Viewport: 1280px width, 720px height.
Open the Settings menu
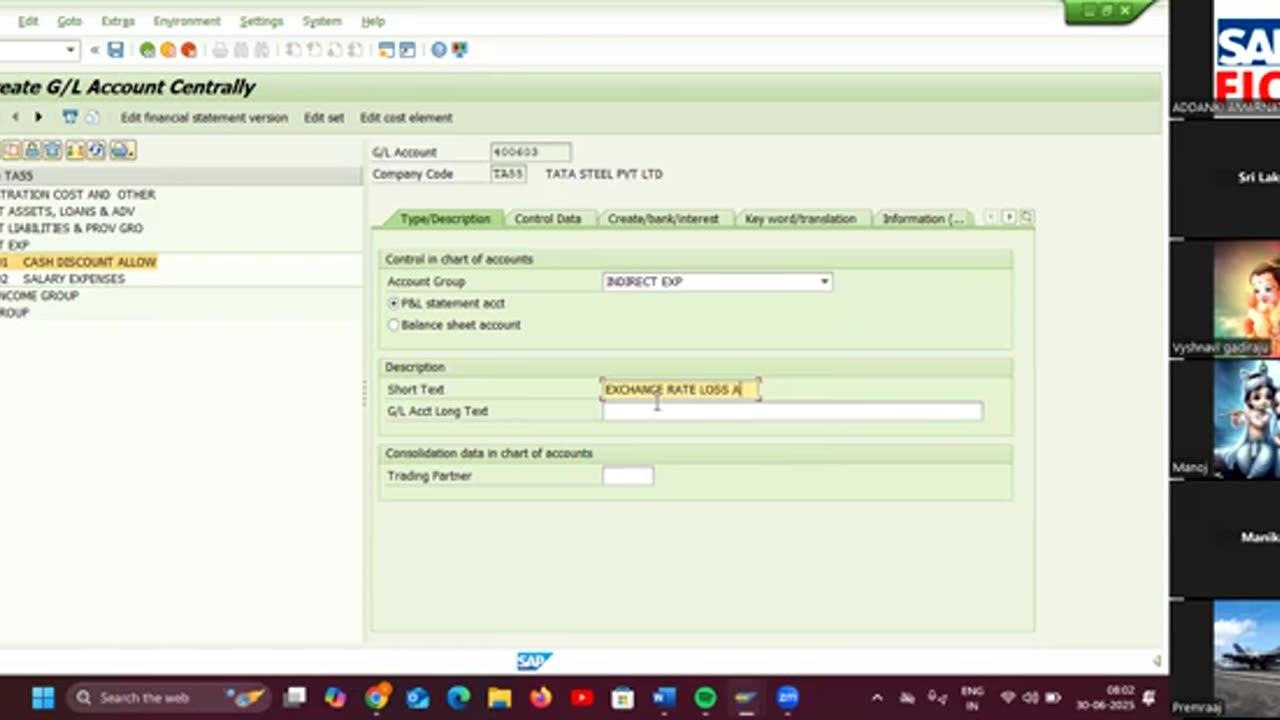pyautogui.click(x=261, y=21)
